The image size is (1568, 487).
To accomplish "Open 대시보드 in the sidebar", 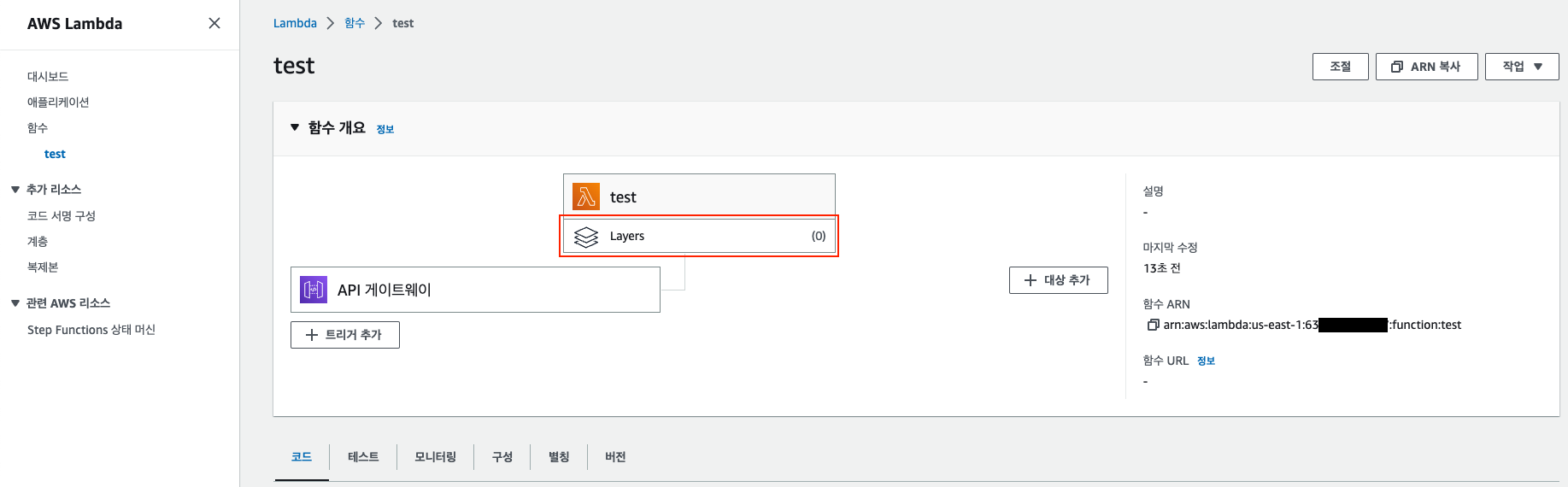I will tap(48, 77).
